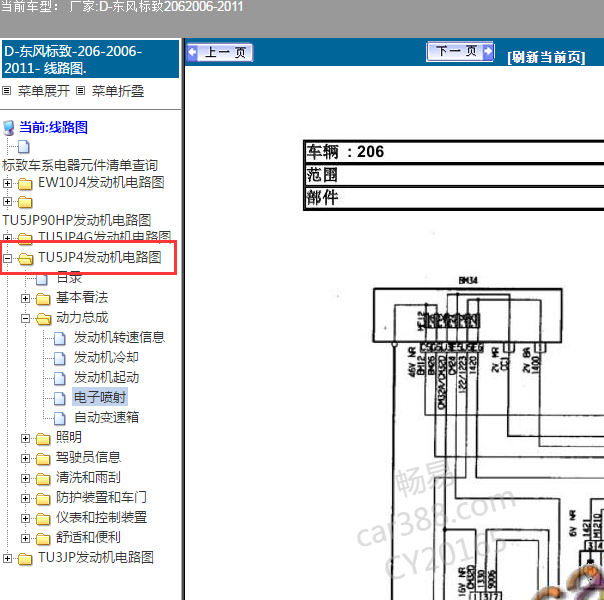Open 目录 page icon

[42, 279]
